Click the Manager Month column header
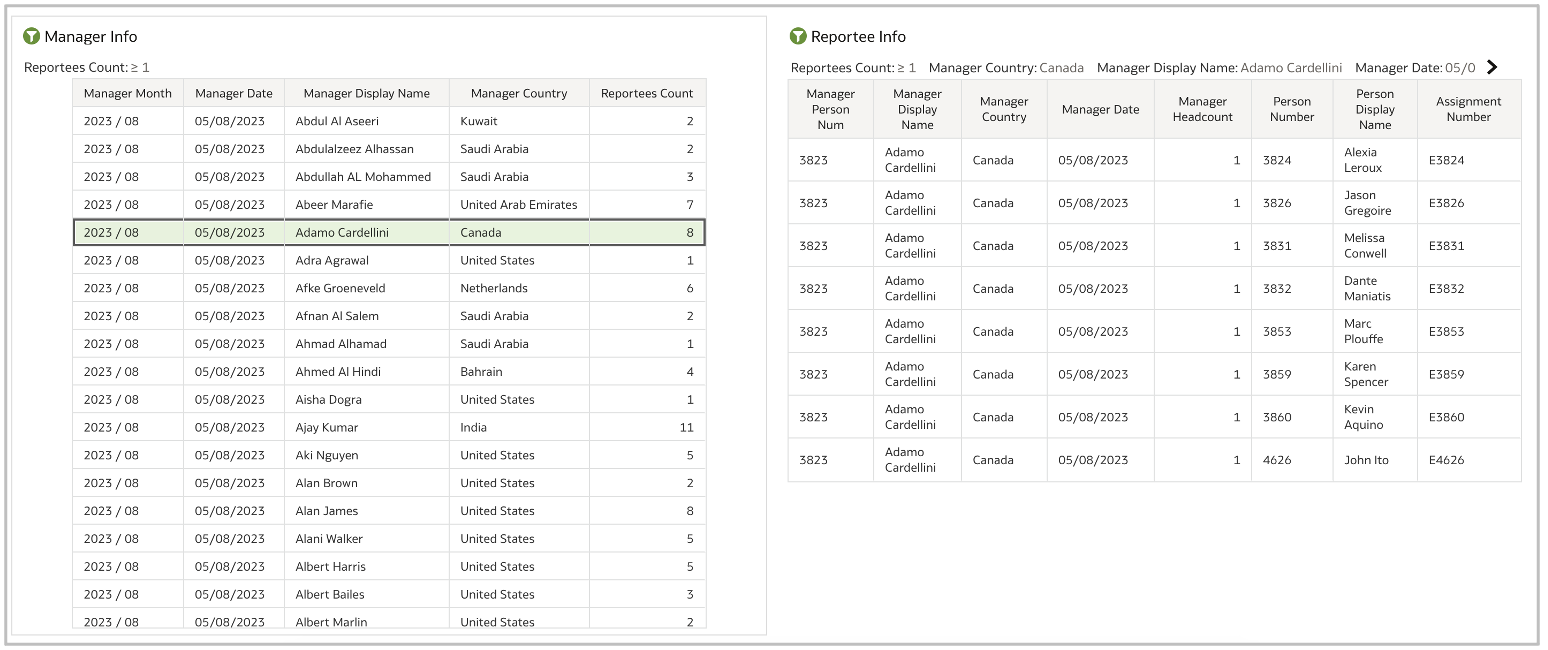This screenshot has width=1548, height=650. point(127,92)
